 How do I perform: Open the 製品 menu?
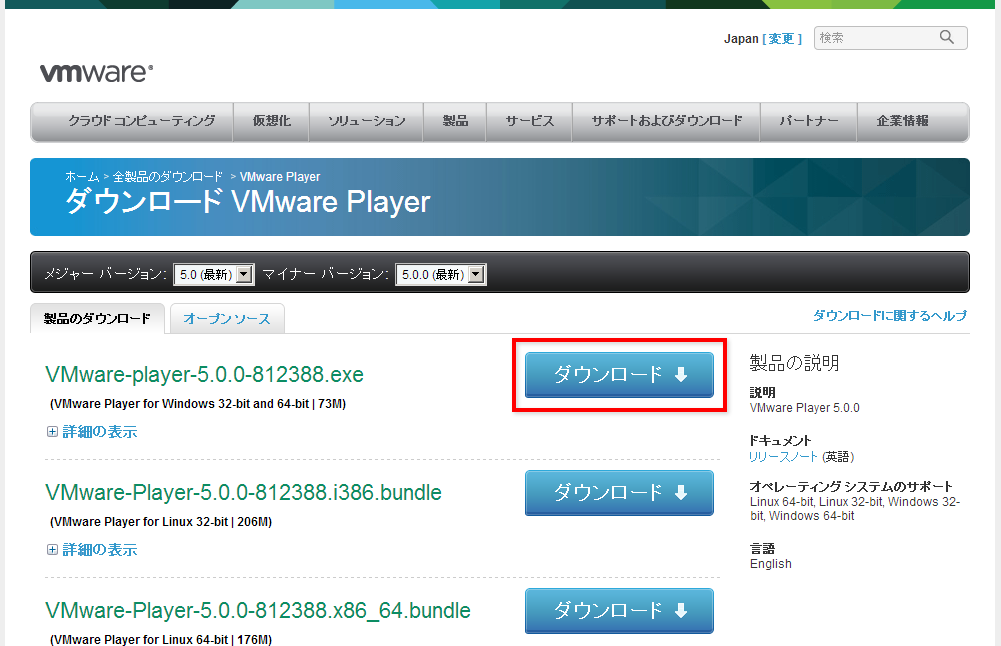tap(455, 121)
